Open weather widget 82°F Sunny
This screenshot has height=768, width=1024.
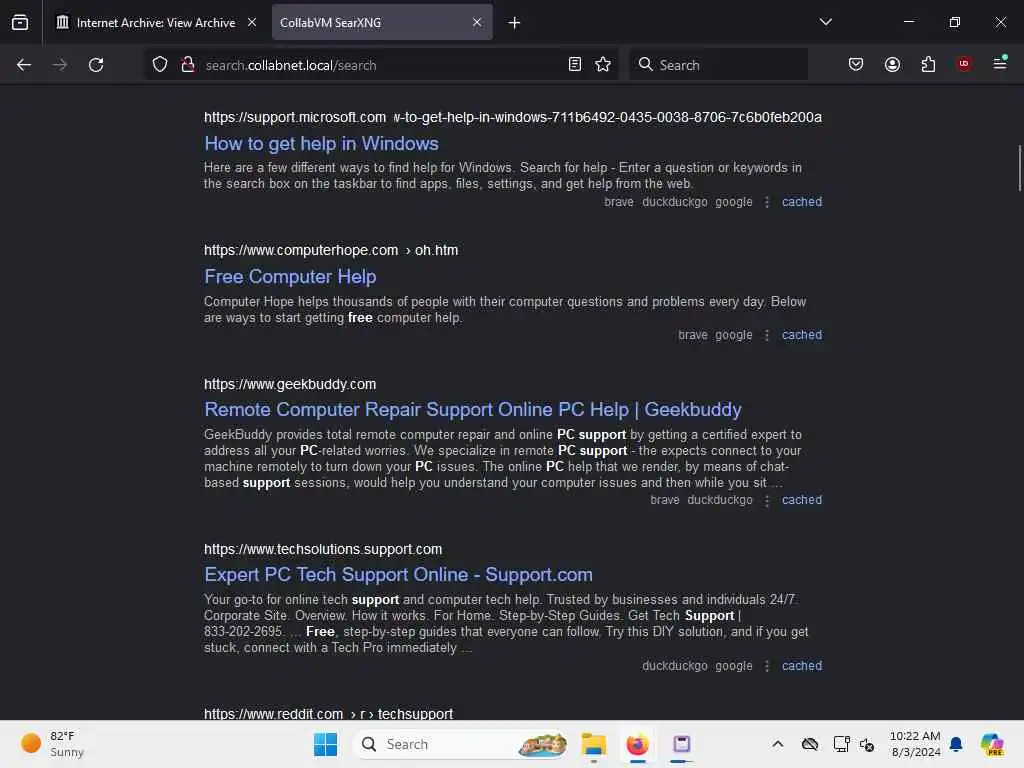(52, 744)
